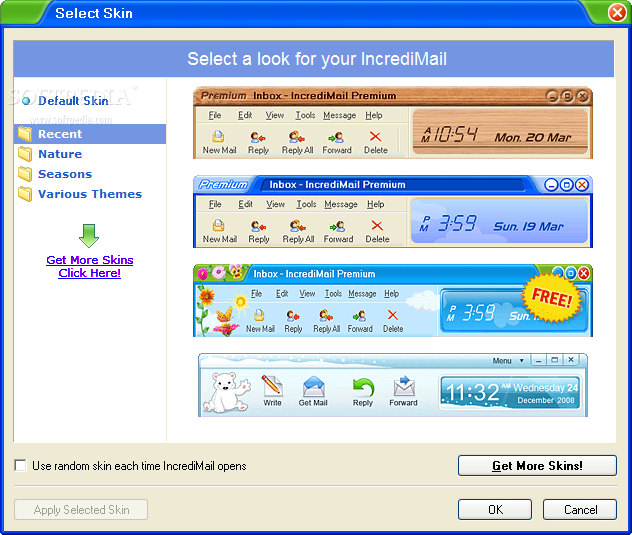The height and width of the screenshot is (535, 632).
Task: Click the Message menu in wood skin preview
Action: 339,115
